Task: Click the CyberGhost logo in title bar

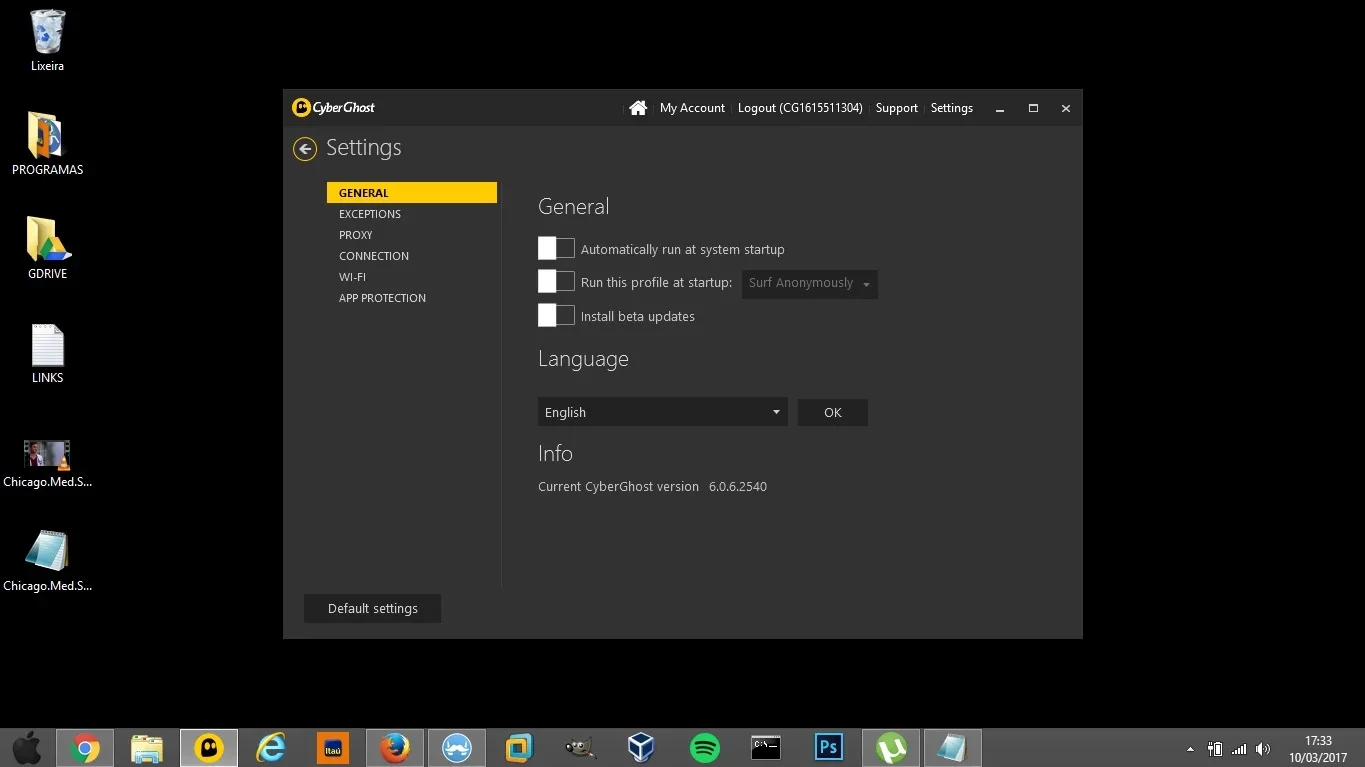Action: point(334,108)
